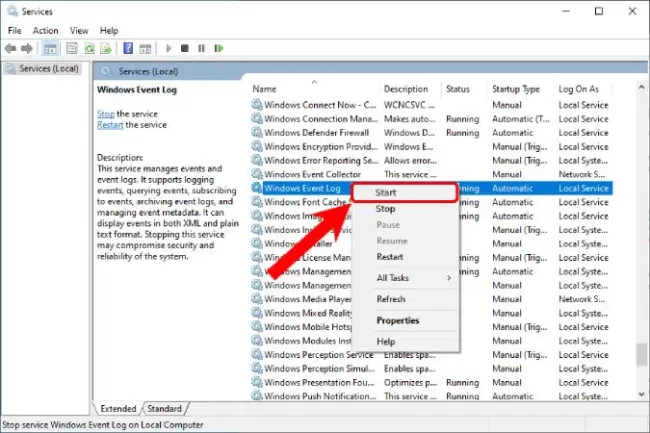Image resolution: width=650 pixels, height=433 pixels.
Task: Switch to the Extended tab
Action: tap(118, 409)
